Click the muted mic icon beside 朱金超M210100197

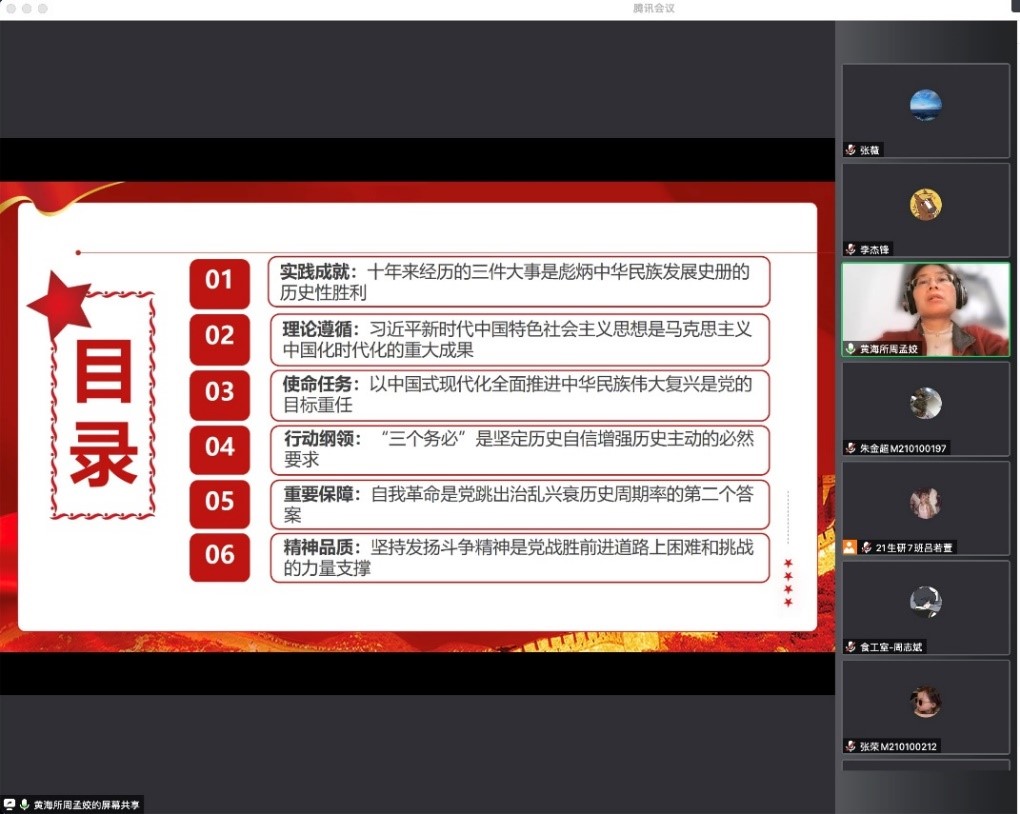pyautogui.click(x=851, y=448)
